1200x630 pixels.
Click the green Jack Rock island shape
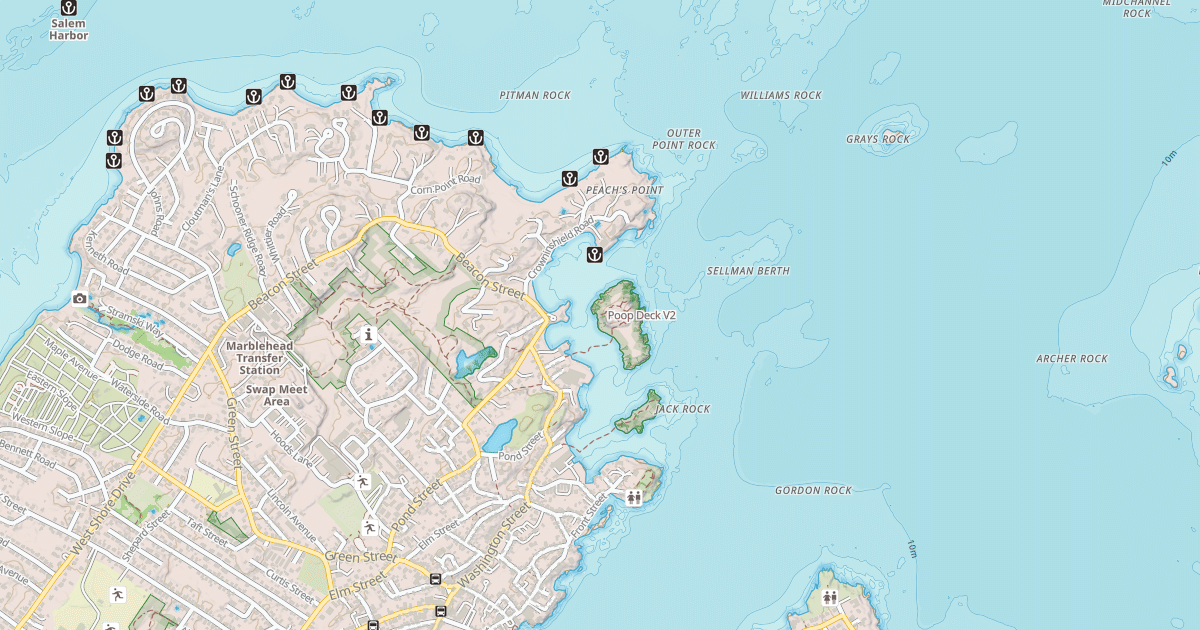(x=637, y=413)
